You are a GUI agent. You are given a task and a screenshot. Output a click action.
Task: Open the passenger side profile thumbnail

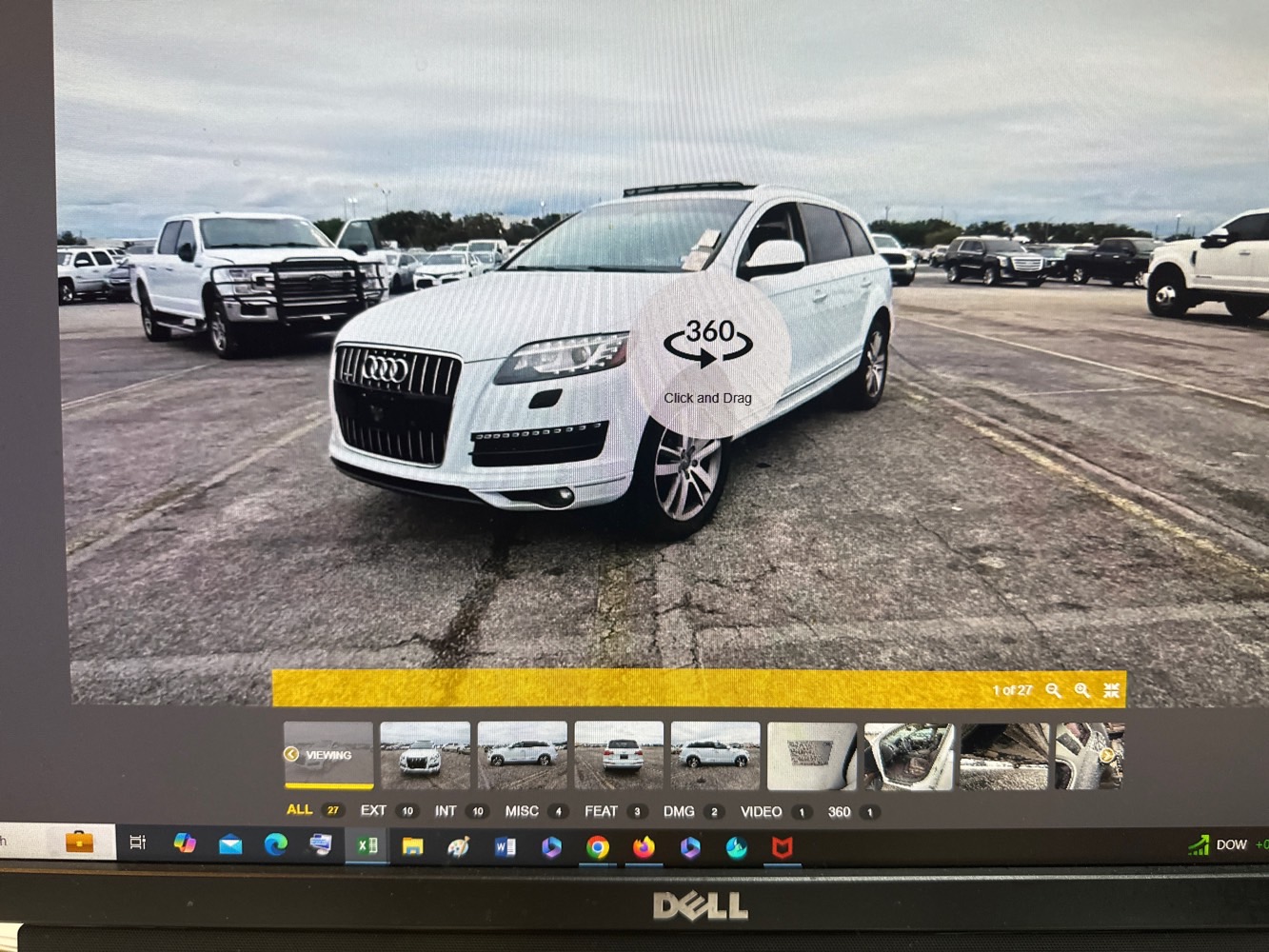click(x=715, y=755)
